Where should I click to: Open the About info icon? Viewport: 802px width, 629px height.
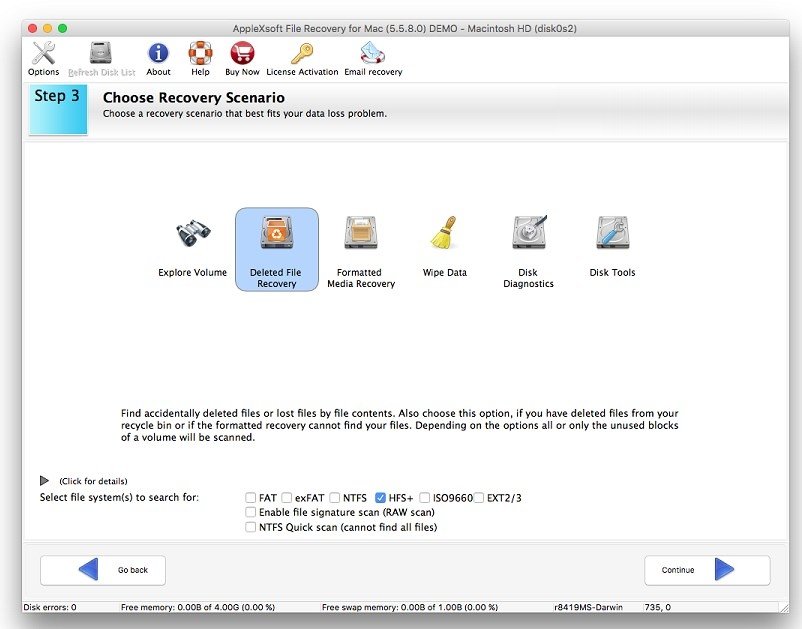158,53
